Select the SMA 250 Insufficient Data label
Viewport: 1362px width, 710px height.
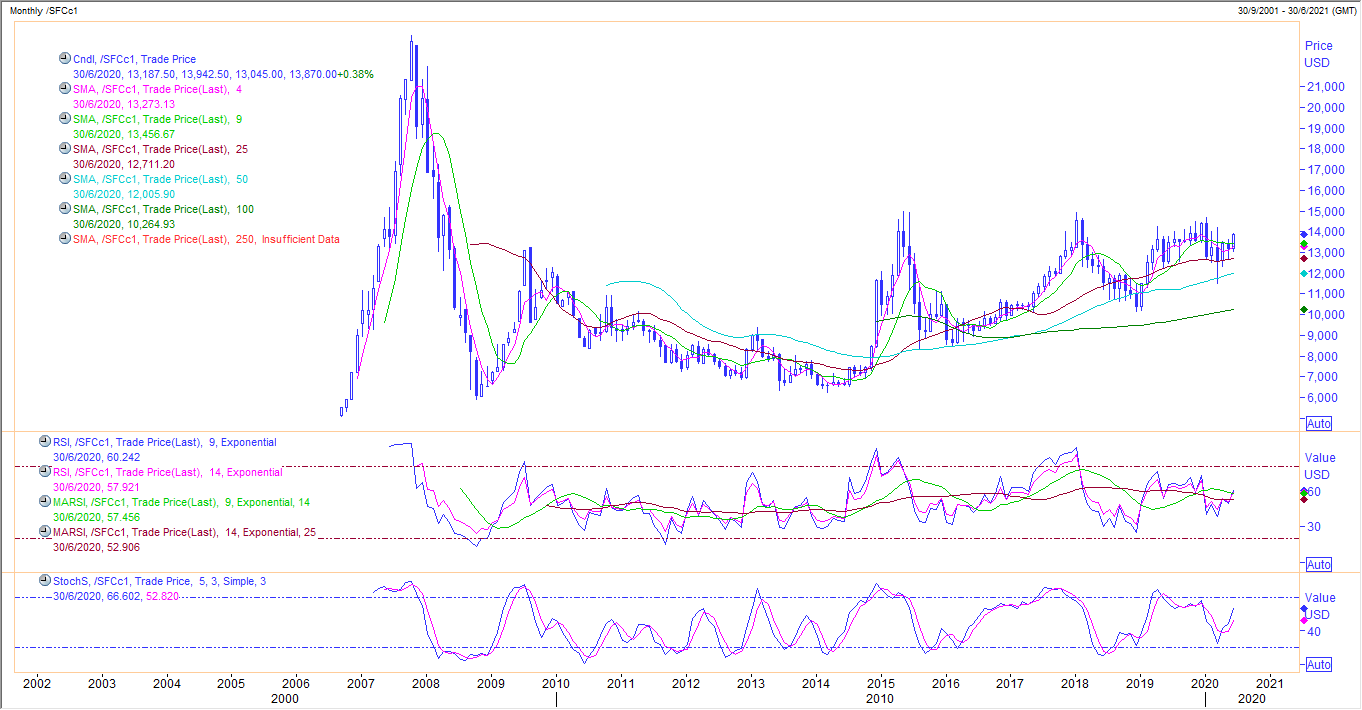[206, 240]
